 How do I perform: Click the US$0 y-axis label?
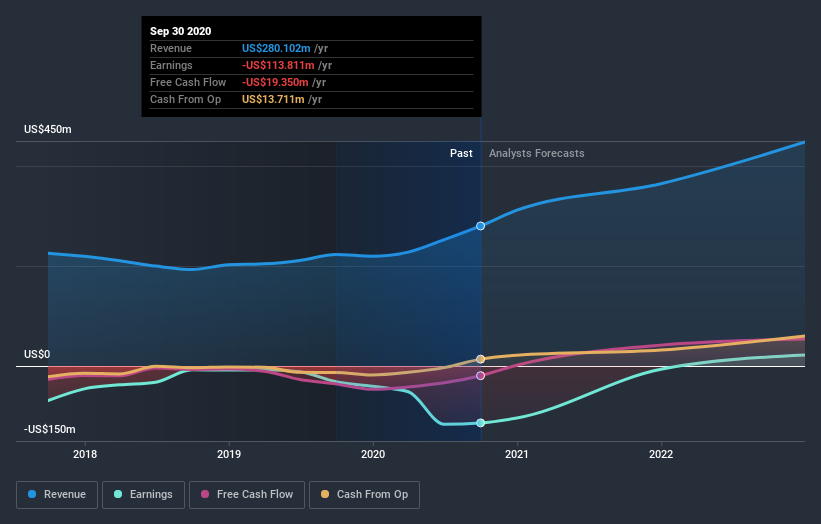(37, 354)
